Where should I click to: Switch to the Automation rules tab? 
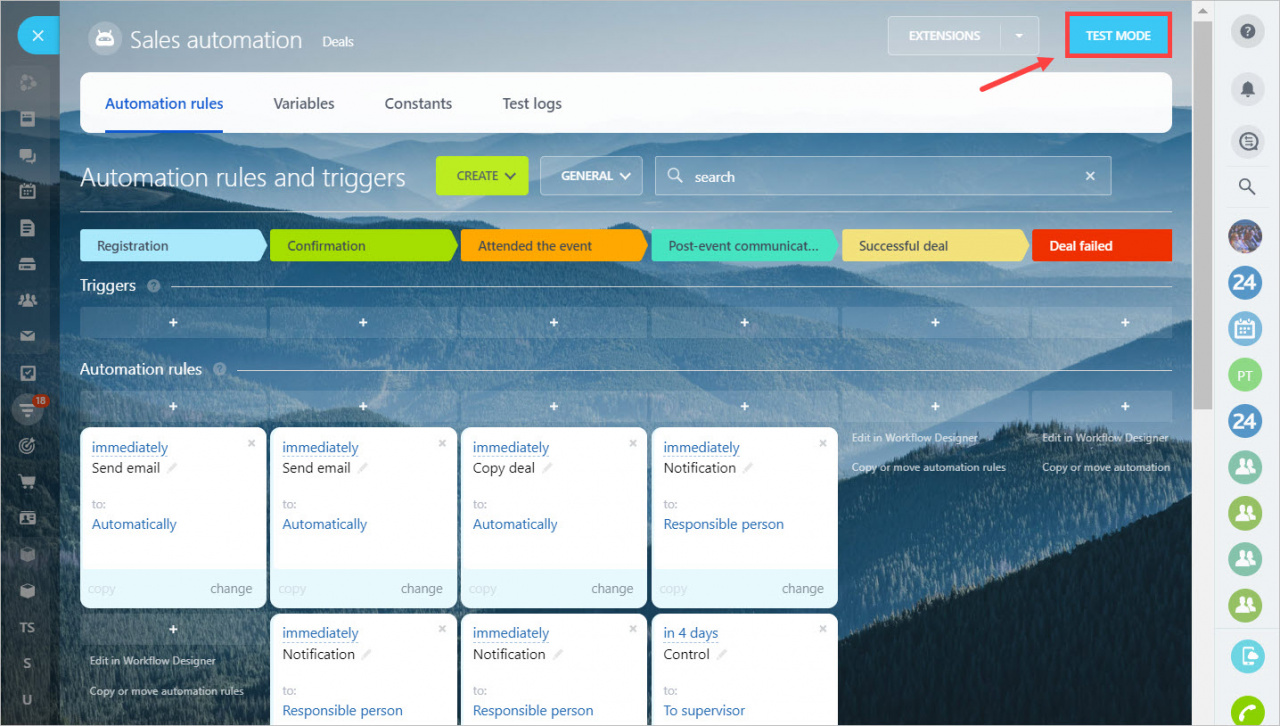coord(164,103)
